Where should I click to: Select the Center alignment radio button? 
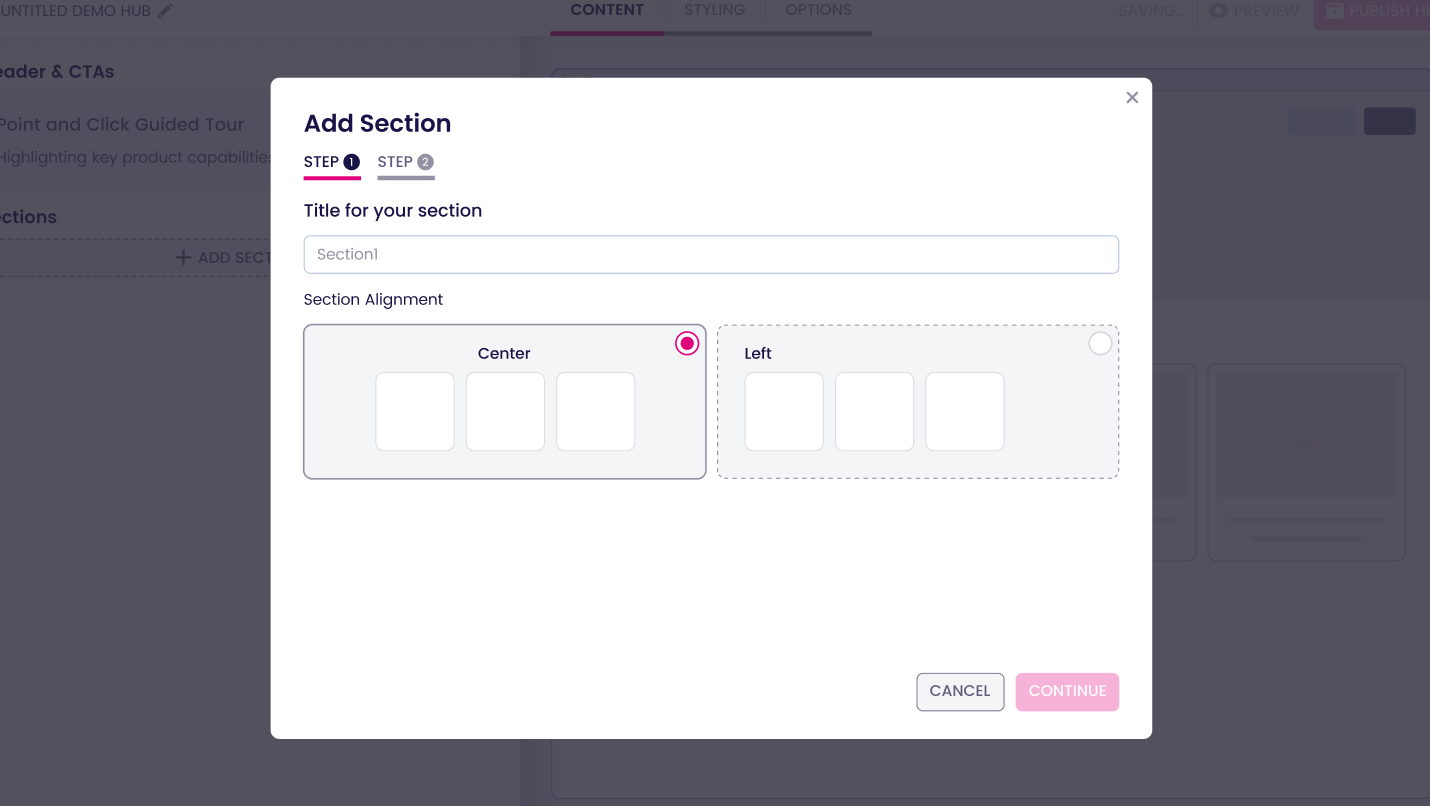point(687,343)
